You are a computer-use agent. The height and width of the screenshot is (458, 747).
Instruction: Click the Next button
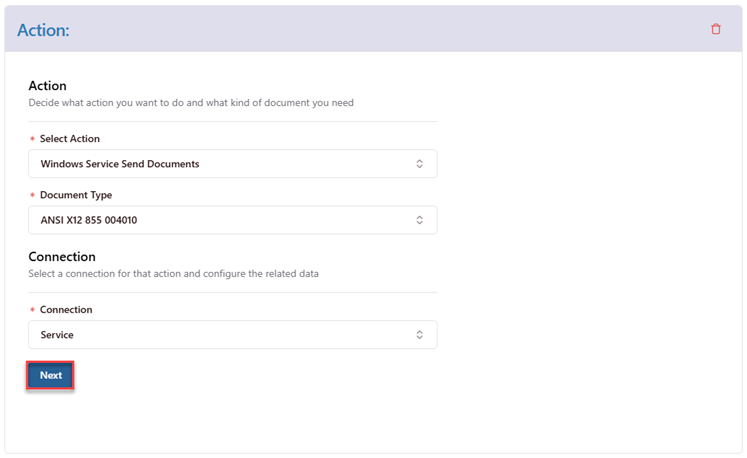pyautogui.click(x=50, y=376)
